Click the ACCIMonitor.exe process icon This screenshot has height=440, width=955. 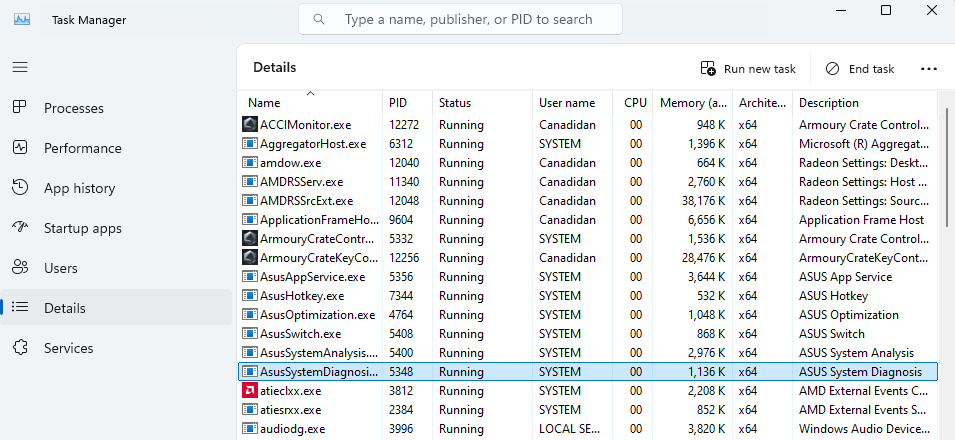(250, 125)
